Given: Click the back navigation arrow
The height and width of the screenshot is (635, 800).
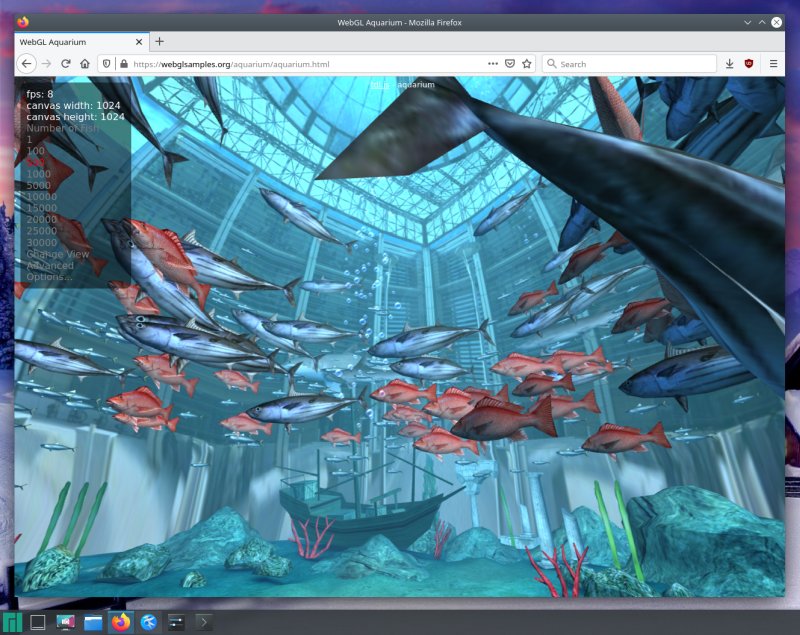Looking at the screenshot, I should (27, 63).
